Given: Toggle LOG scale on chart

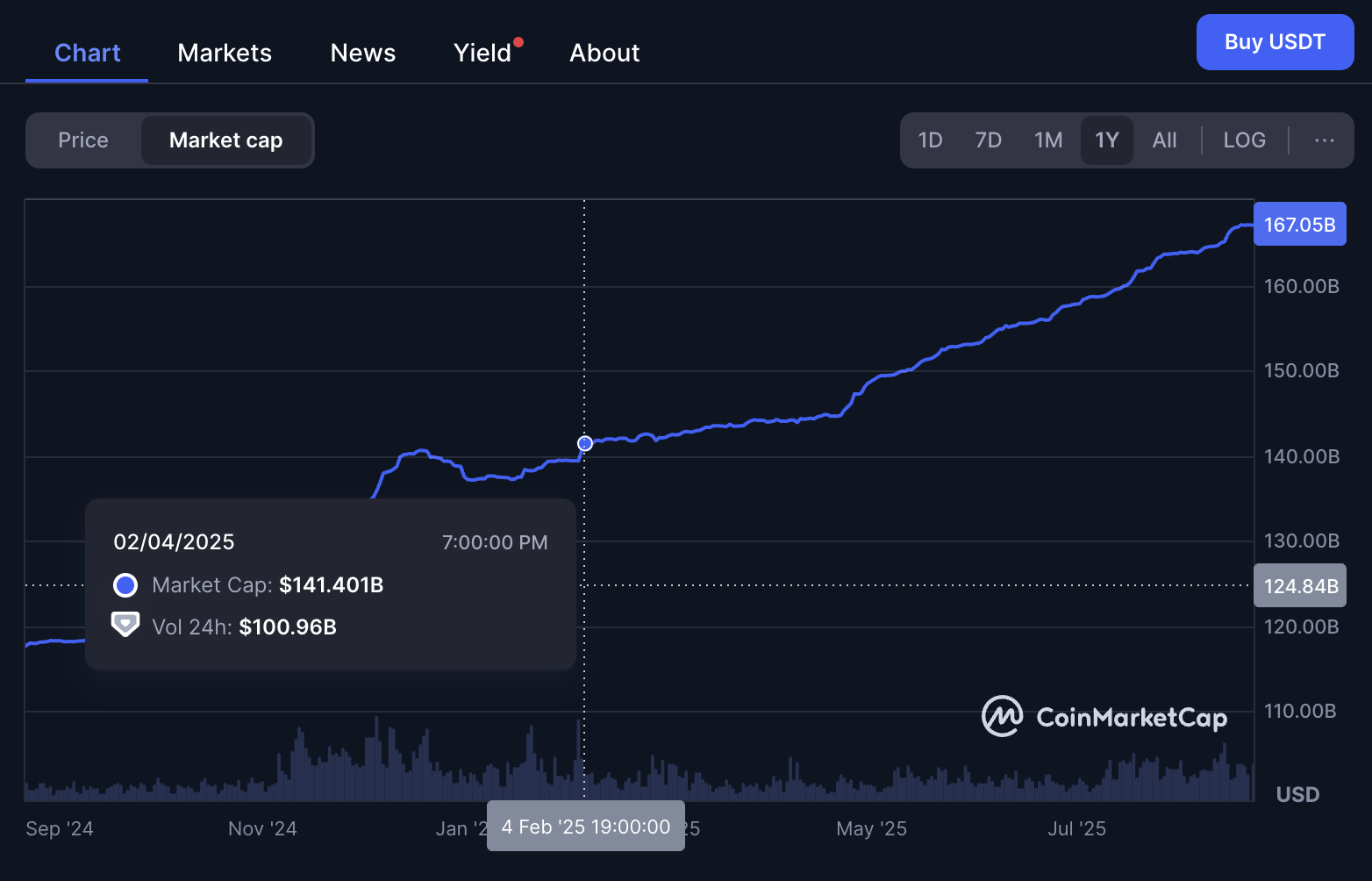Looking at the screenshot, I should (1245, 140).
